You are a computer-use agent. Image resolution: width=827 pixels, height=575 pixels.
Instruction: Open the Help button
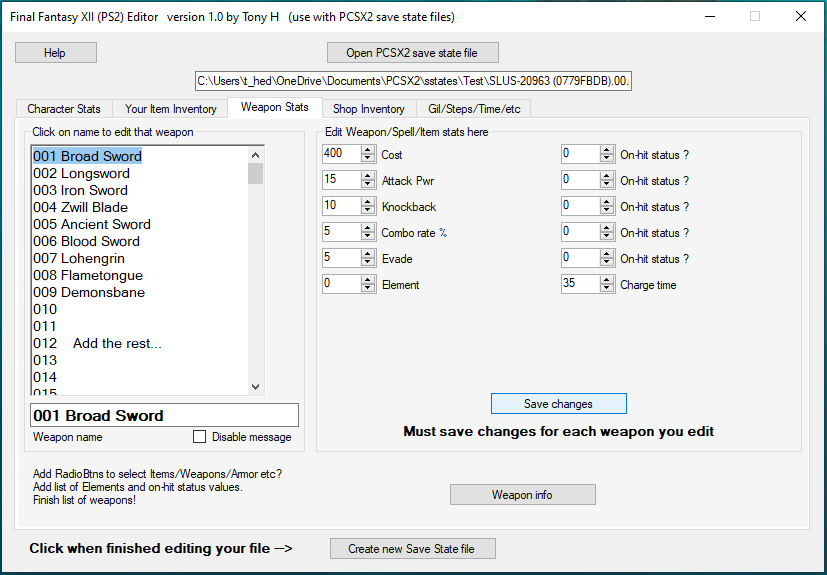pyautogui.click(x=55, y=53)
